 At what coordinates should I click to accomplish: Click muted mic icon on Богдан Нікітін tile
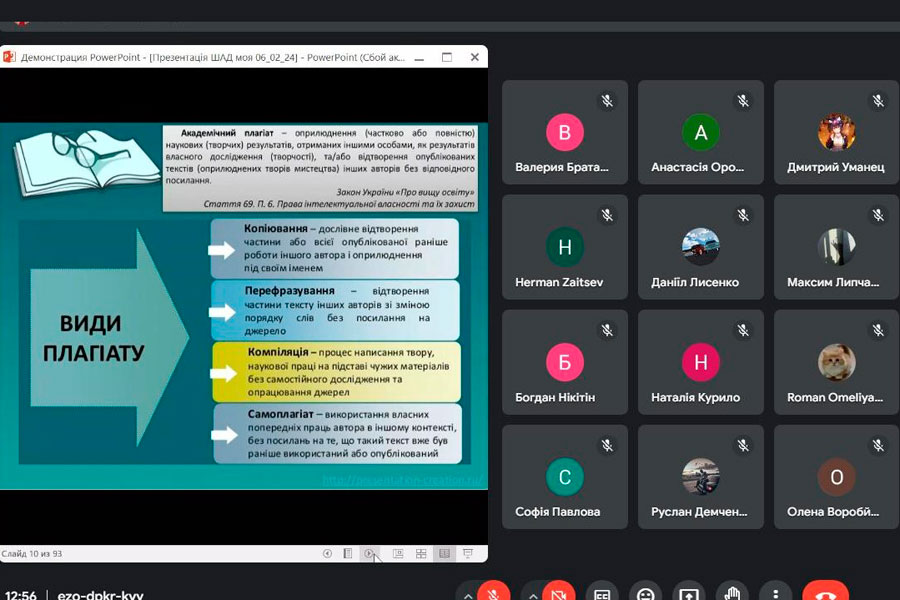[607, 330]
